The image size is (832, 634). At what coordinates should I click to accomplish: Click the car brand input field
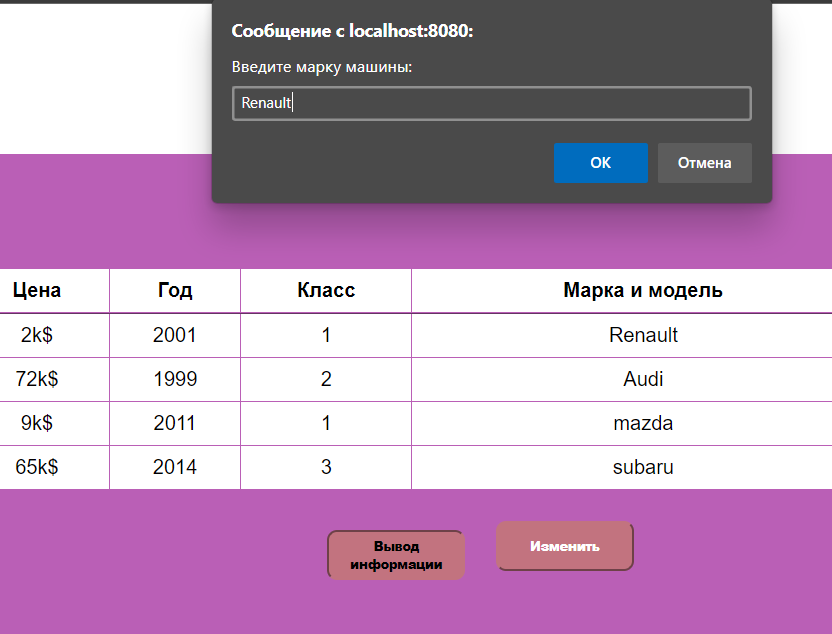coord(491,103)
